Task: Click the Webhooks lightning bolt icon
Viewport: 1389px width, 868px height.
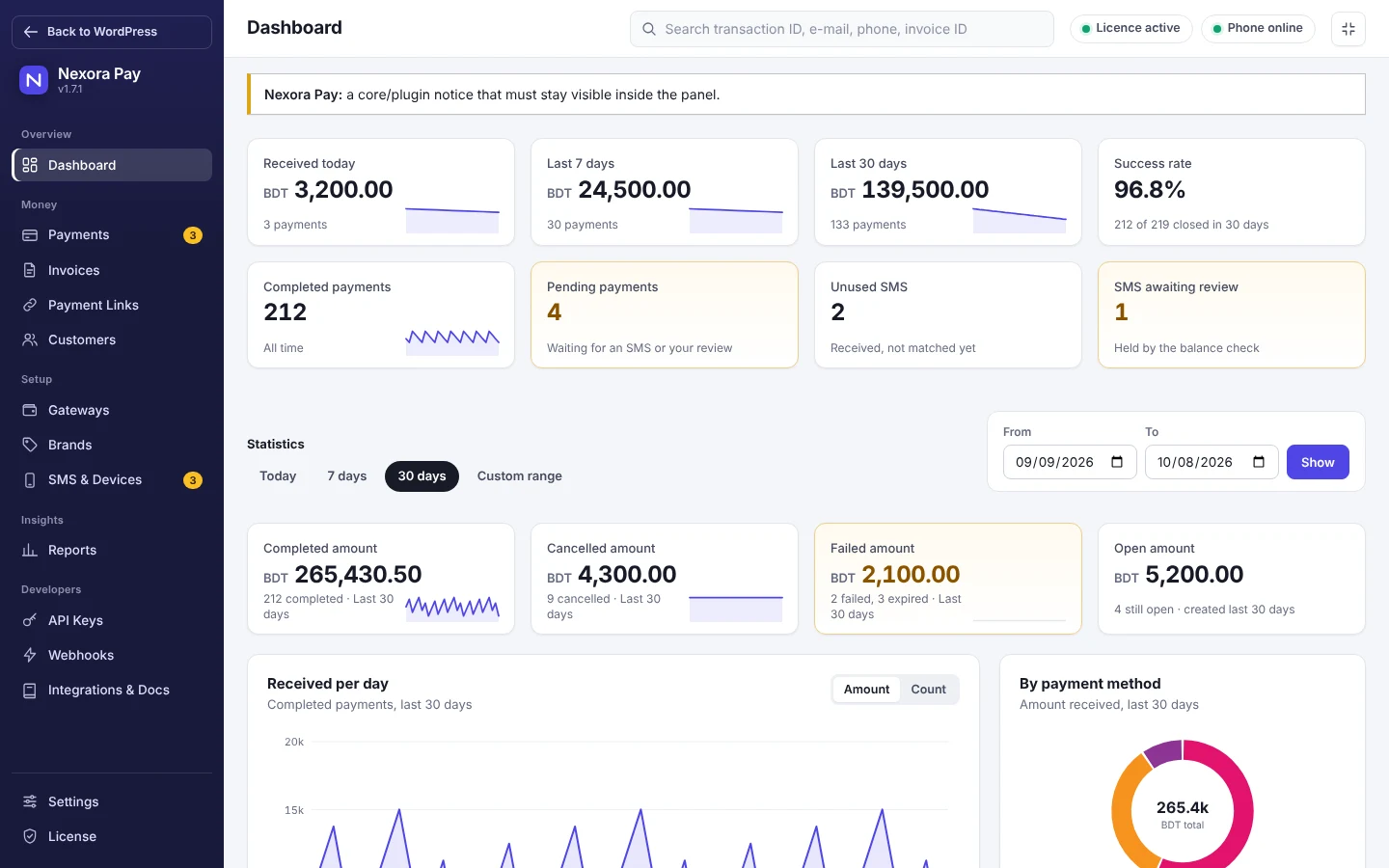Action: [30, 655]
